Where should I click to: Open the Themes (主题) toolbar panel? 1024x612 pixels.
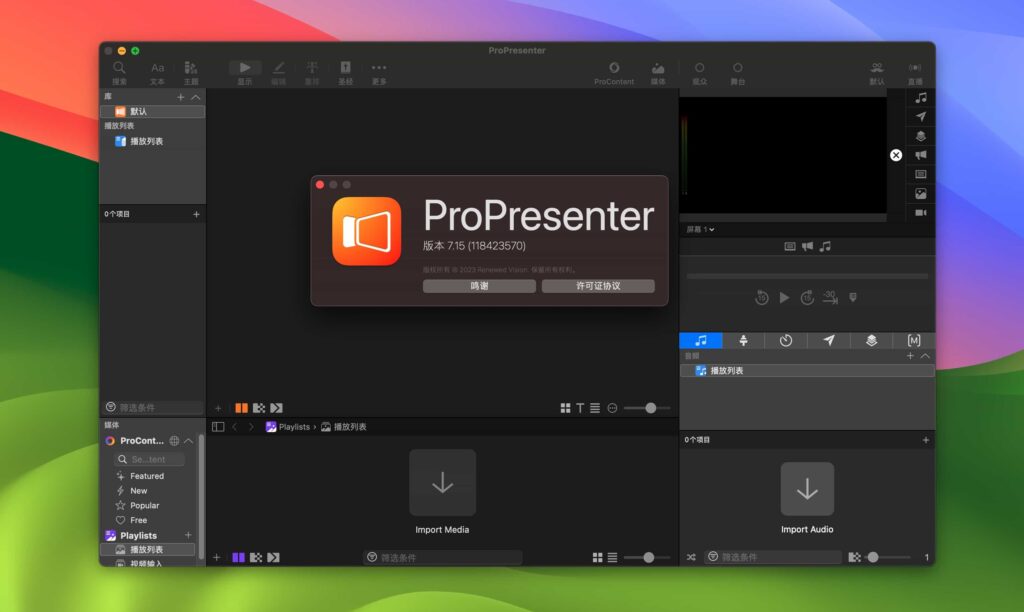193,68
